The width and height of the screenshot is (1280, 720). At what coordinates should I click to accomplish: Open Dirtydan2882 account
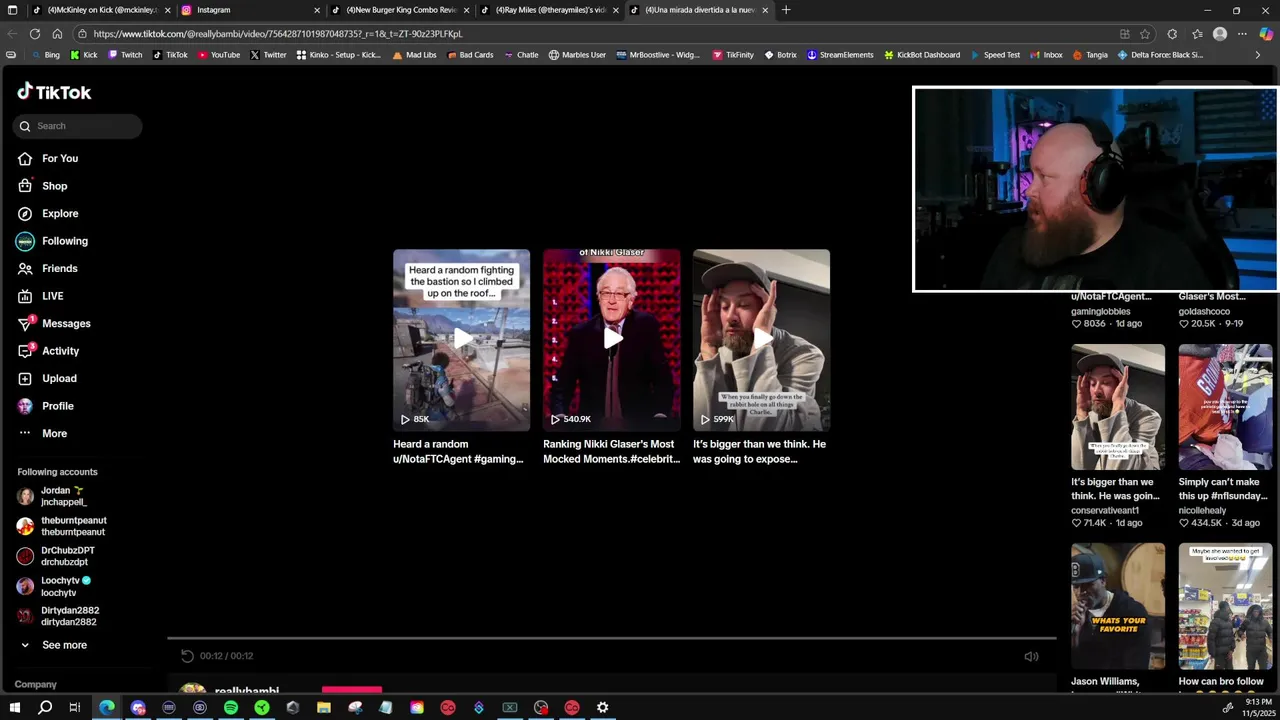pyautogui.click(x=58, y=616)
